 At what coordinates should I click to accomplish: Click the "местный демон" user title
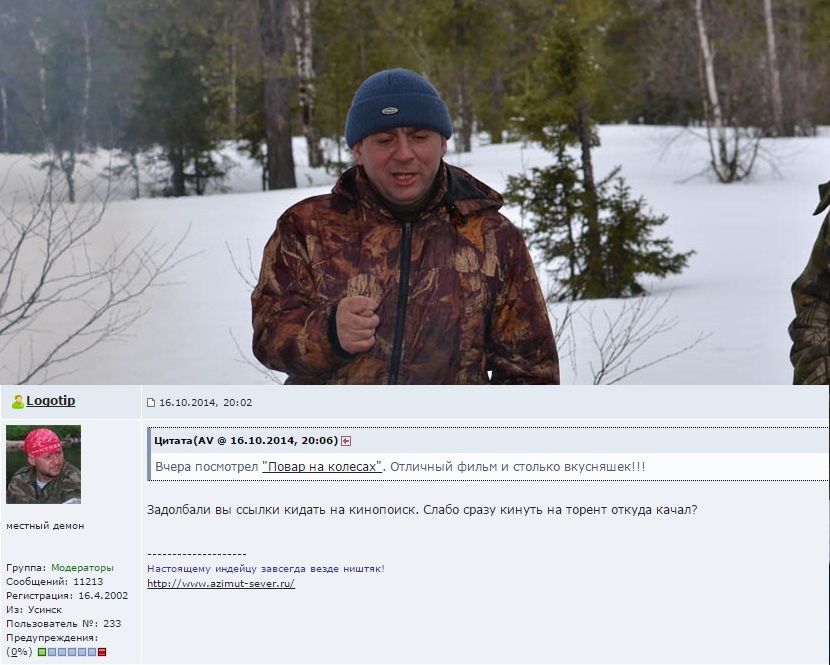point(45,526)
